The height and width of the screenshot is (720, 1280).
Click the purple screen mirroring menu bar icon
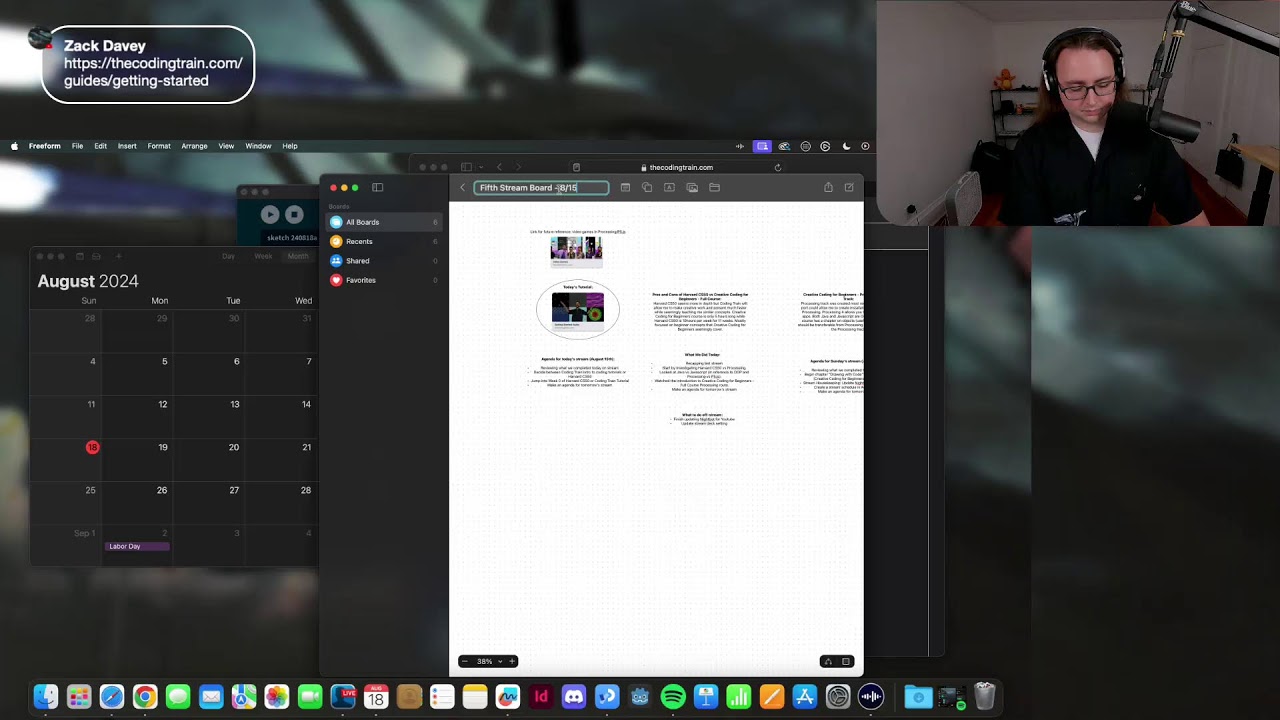pos(762,146)
